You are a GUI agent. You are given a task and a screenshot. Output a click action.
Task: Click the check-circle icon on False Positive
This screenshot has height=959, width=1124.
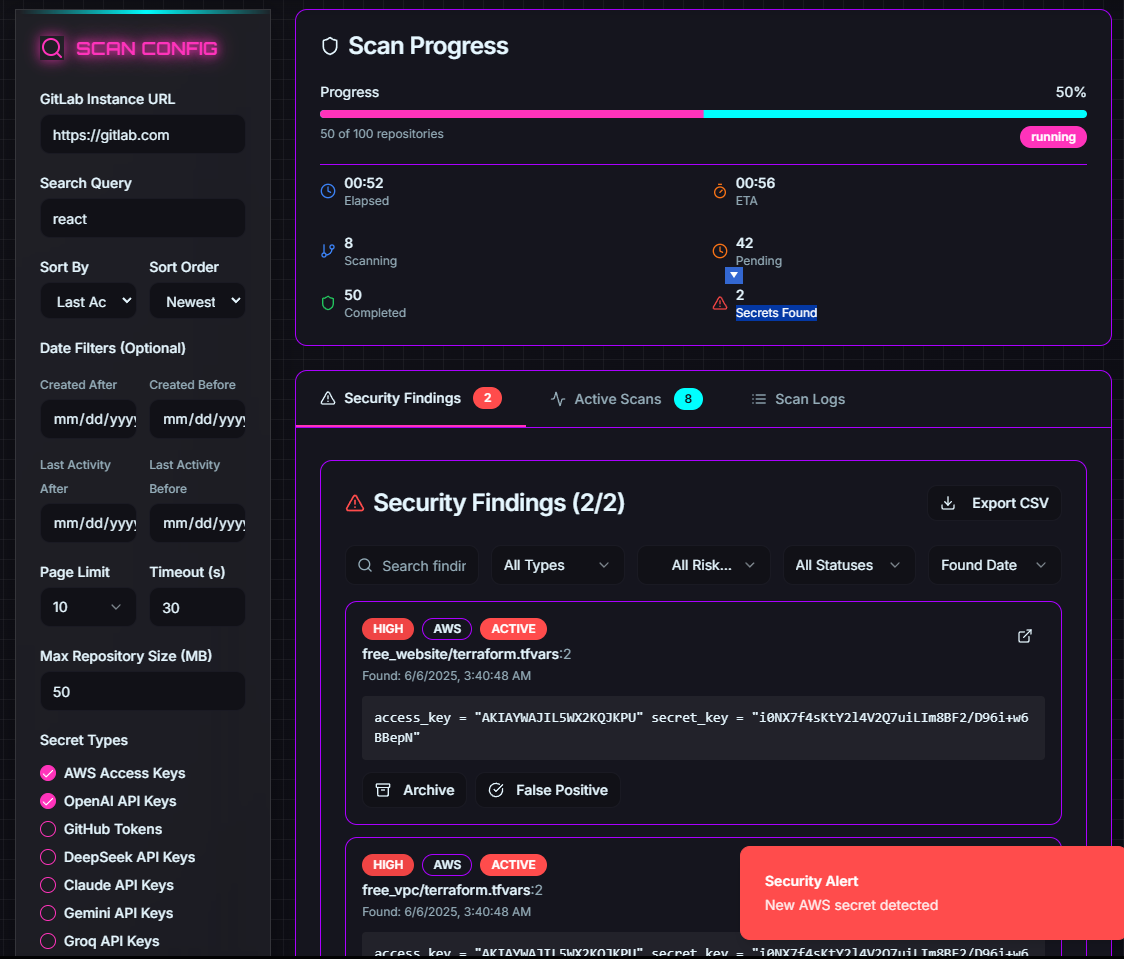[x=496, y=790]
